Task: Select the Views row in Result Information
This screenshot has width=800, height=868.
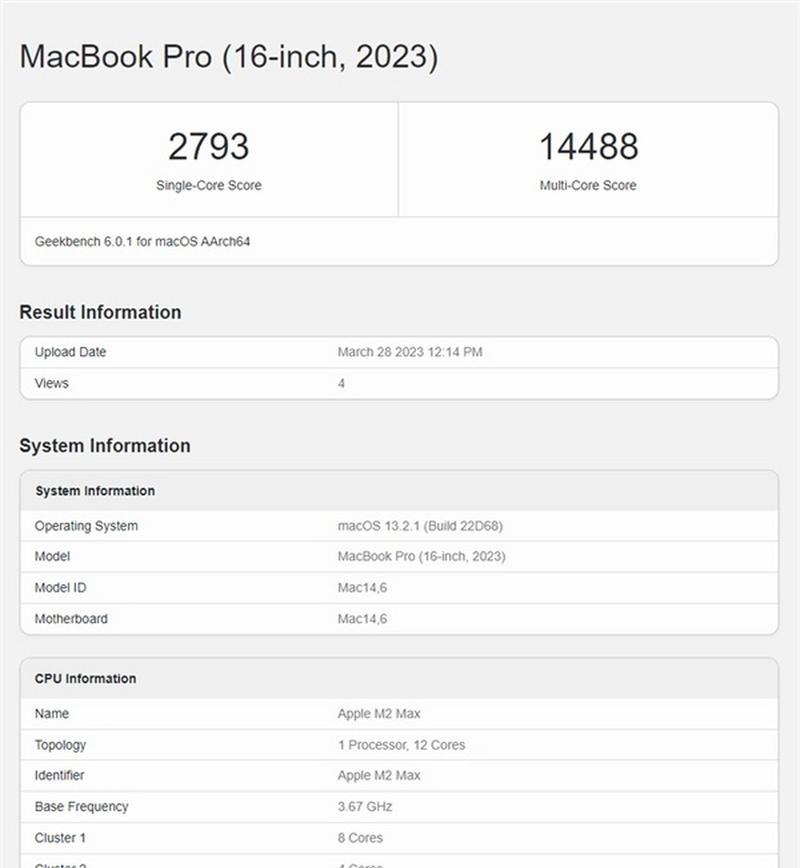Action: (399, 383)
